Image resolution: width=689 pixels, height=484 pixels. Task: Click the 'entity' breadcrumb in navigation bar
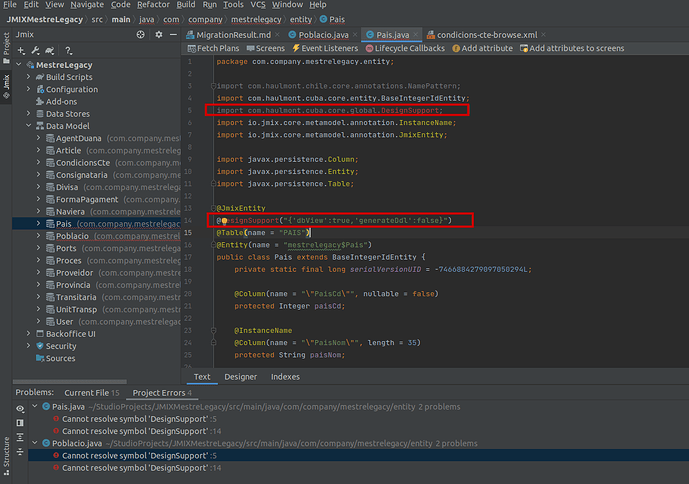click(x=301, y=19)
